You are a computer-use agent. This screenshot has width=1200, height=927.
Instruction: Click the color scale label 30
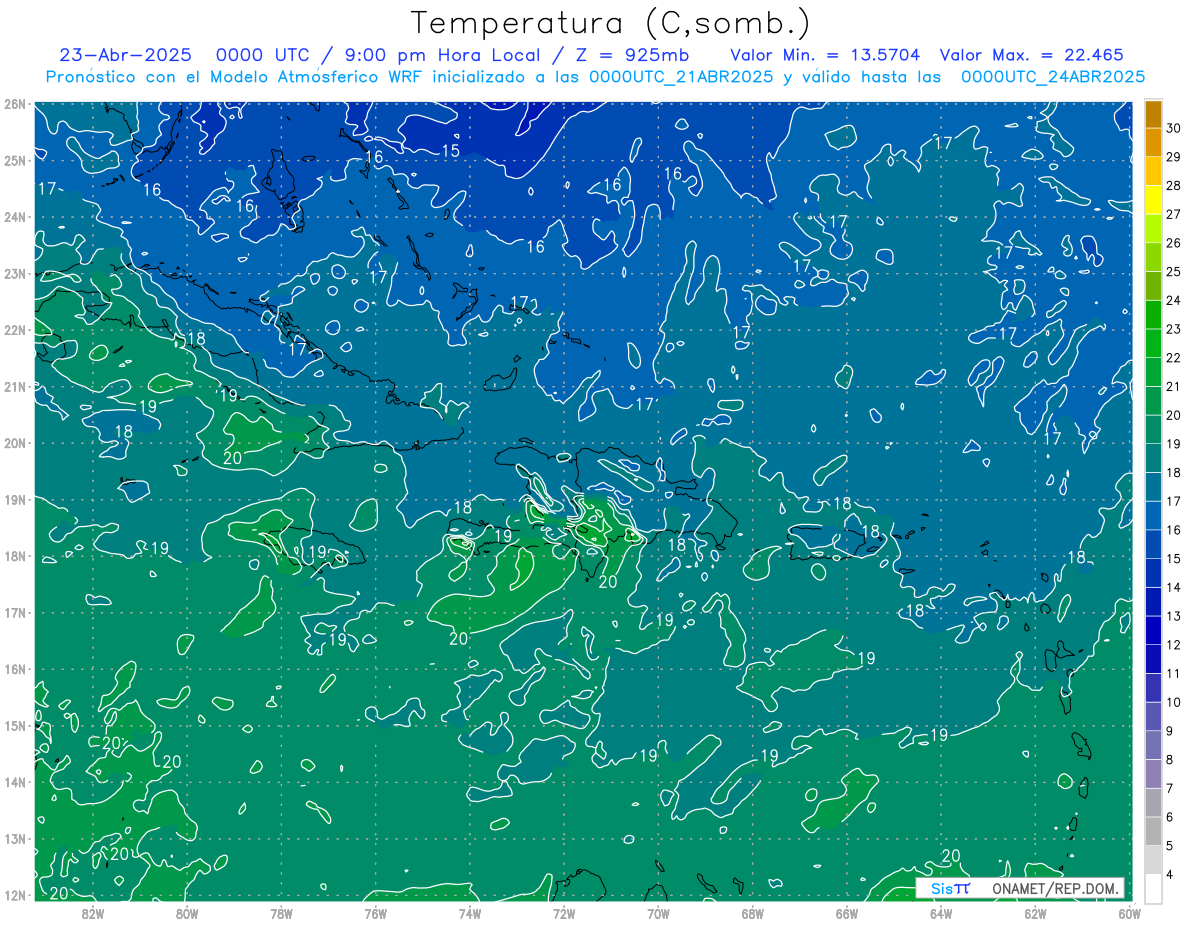[1174, 128]
